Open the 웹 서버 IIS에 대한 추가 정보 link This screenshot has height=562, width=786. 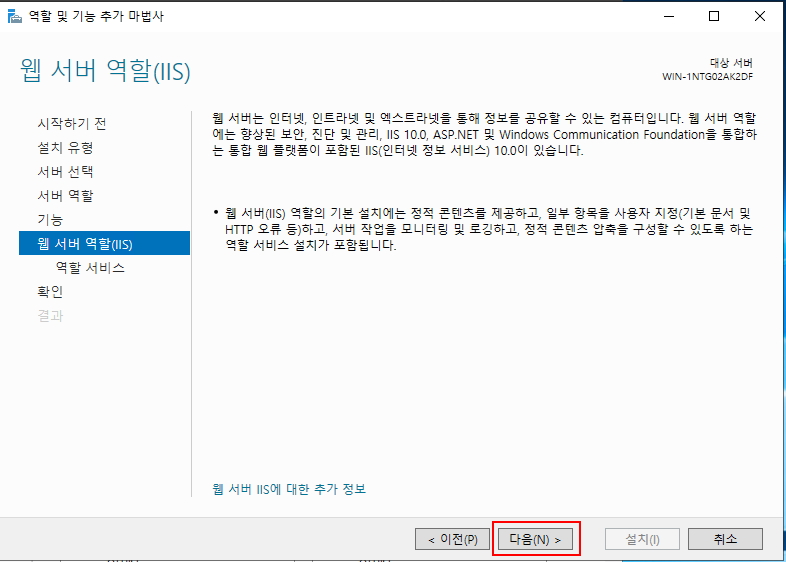tap(289, 489)
